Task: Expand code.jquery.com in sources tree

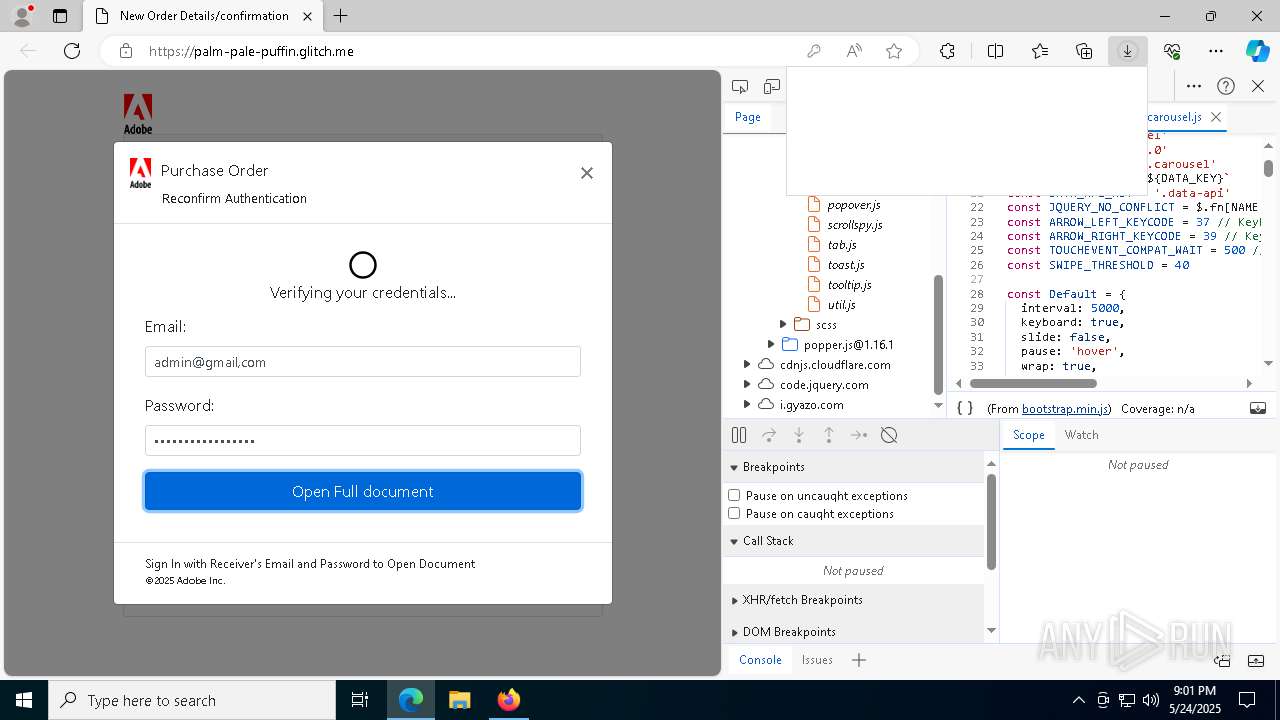Action: pyautogui.click(x=747, y=384)
